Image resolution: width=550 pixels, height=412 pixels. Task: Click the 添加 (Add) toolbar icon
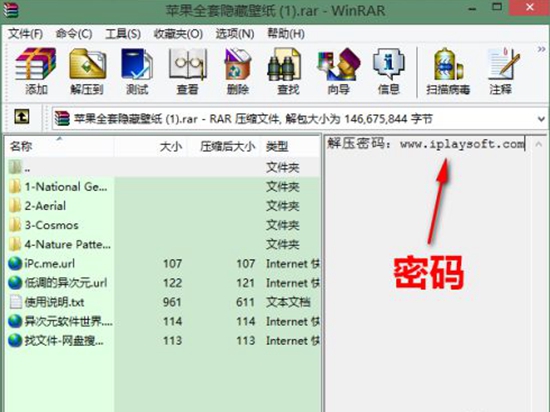(x=36, y=72)
